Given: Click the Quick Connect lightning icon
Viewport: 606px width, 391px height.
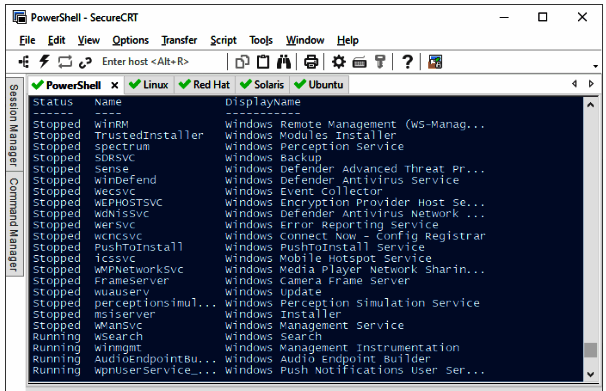Looking at the screenshot, I should tap(44, 62).
